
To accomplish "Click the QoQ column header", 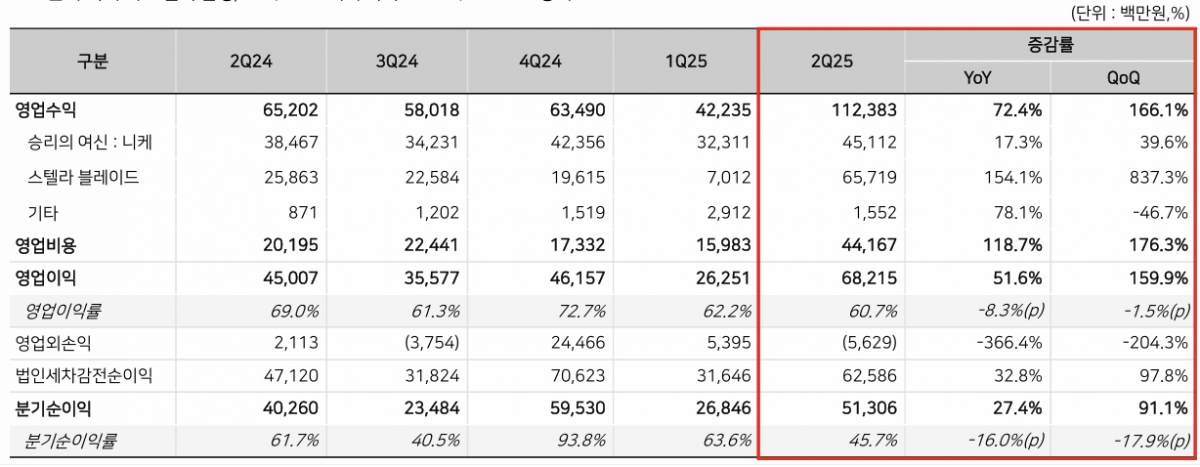I will pos(1123,77).
